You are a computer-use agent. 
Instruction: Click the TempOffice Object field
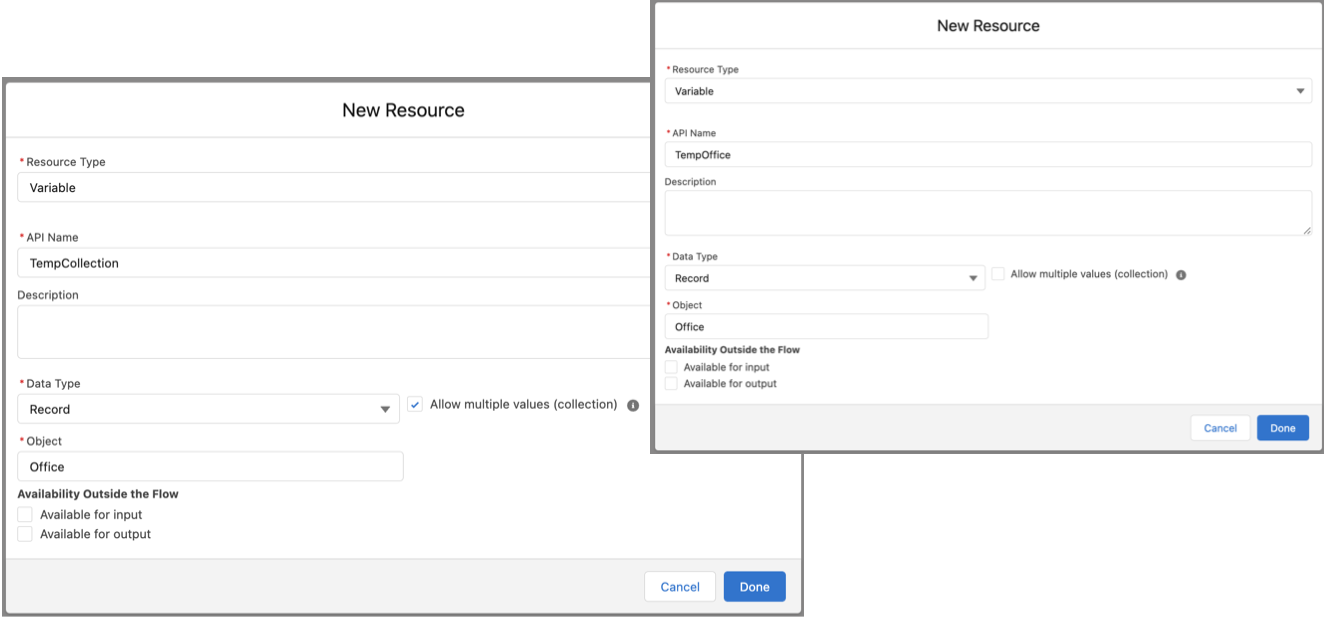[x=826, y=326]
